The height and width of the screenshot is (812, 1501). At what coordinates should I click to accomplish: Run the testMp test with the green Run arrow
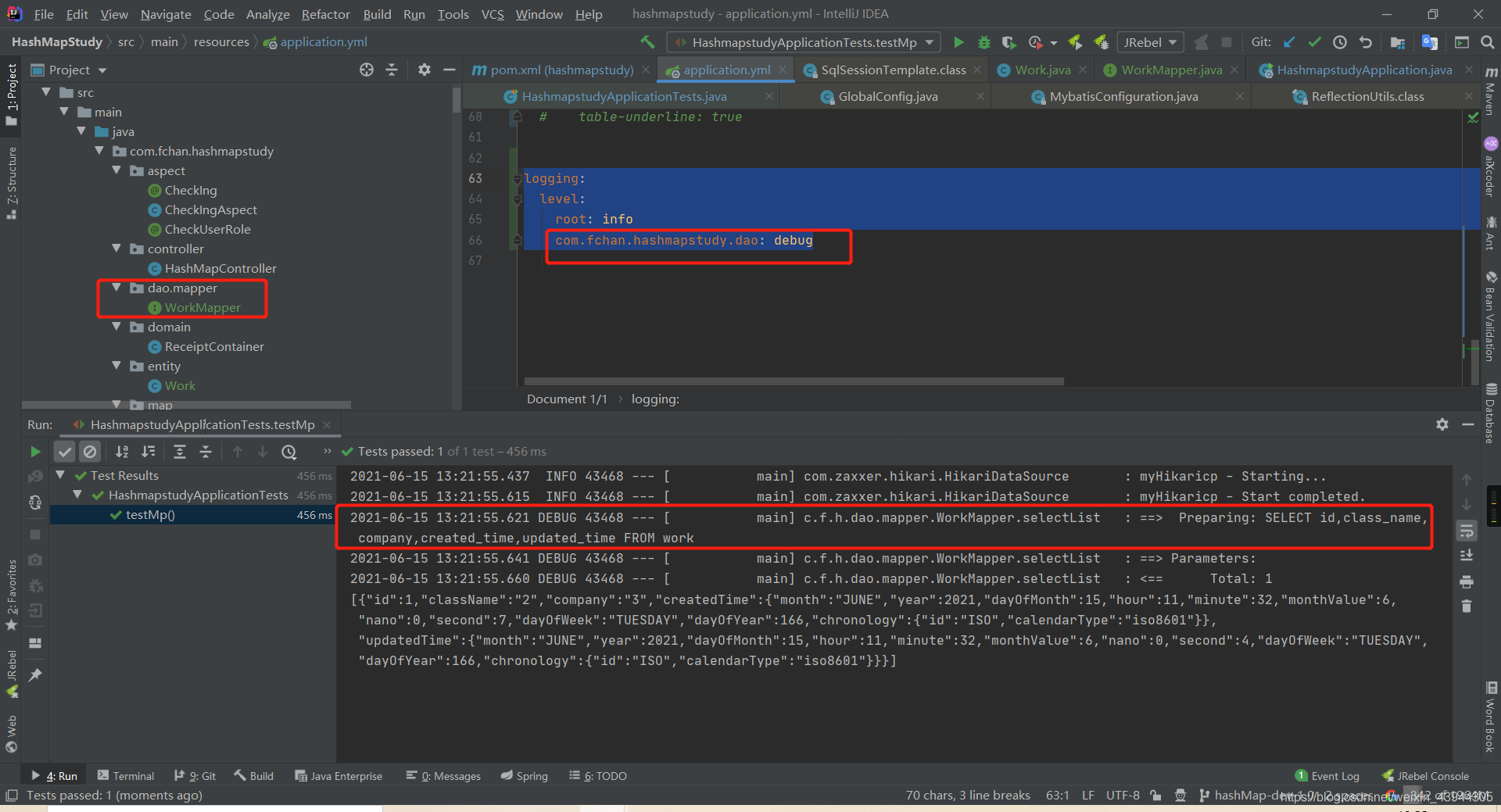959,42
